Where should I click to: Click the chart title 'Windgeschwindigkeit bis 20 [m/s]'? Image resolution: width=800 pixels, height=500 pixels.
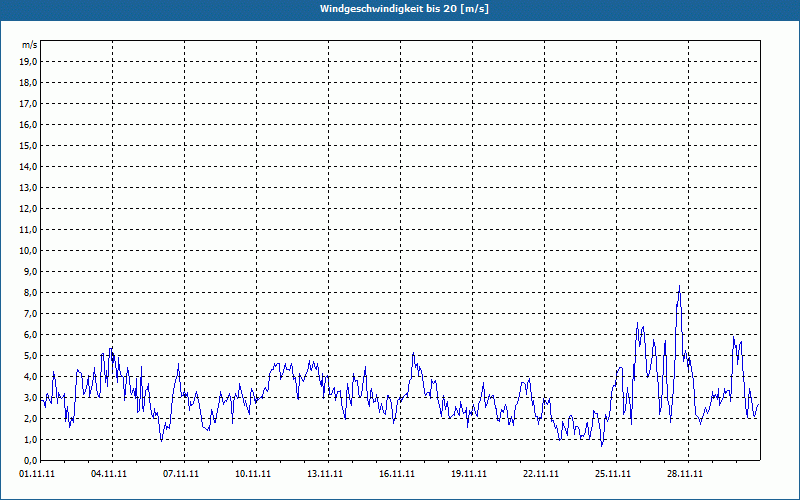coord(404,9)
